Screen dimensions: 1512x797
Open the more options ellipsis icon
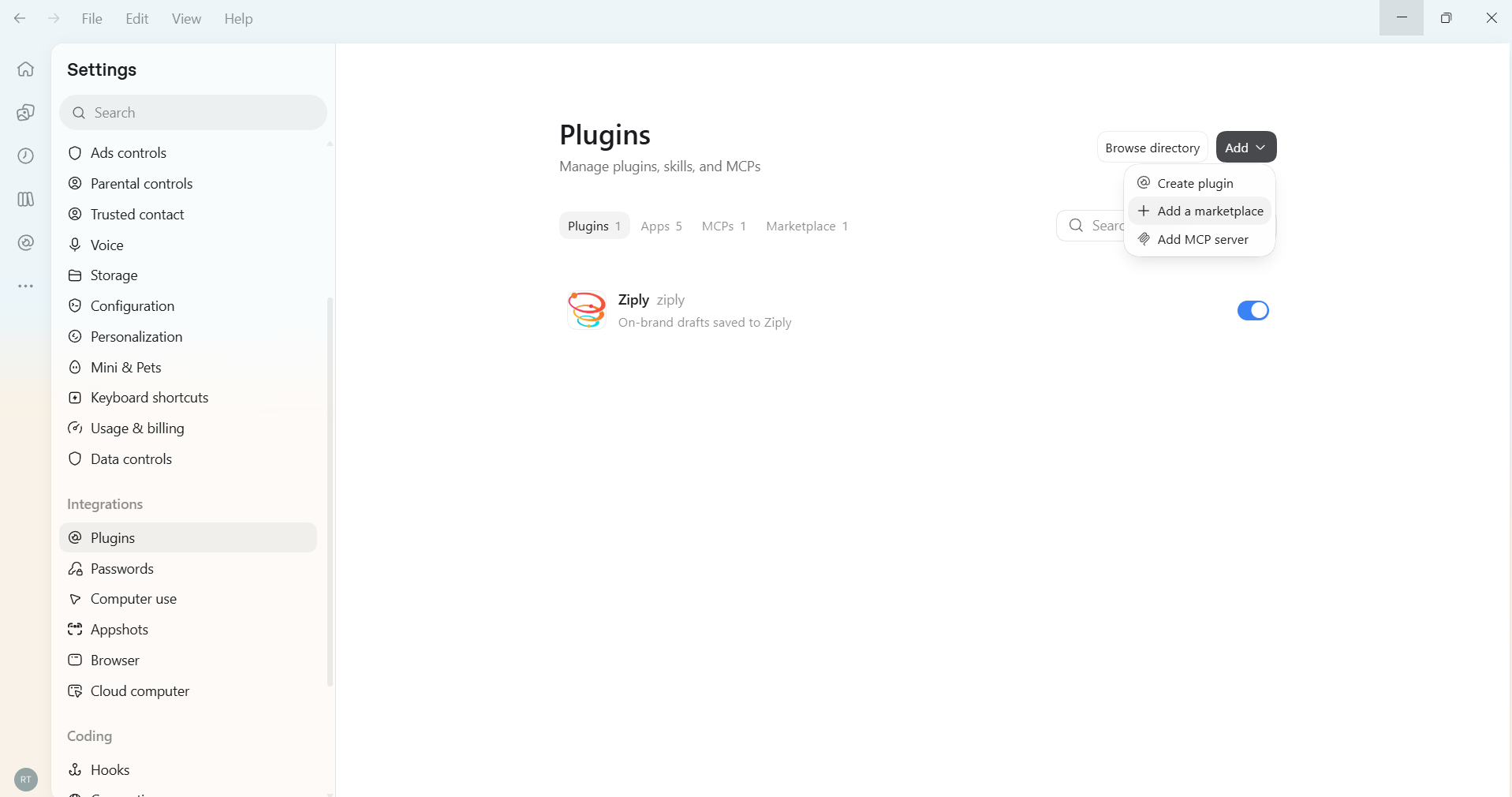click(26, 286)
